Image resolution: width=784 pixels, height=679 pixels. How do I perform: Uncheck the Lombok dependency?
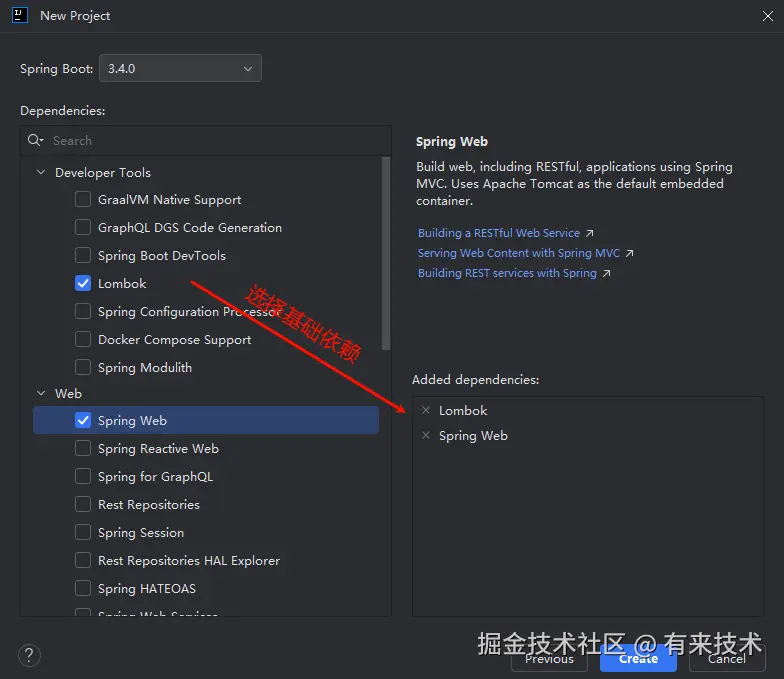click(83, 283)
